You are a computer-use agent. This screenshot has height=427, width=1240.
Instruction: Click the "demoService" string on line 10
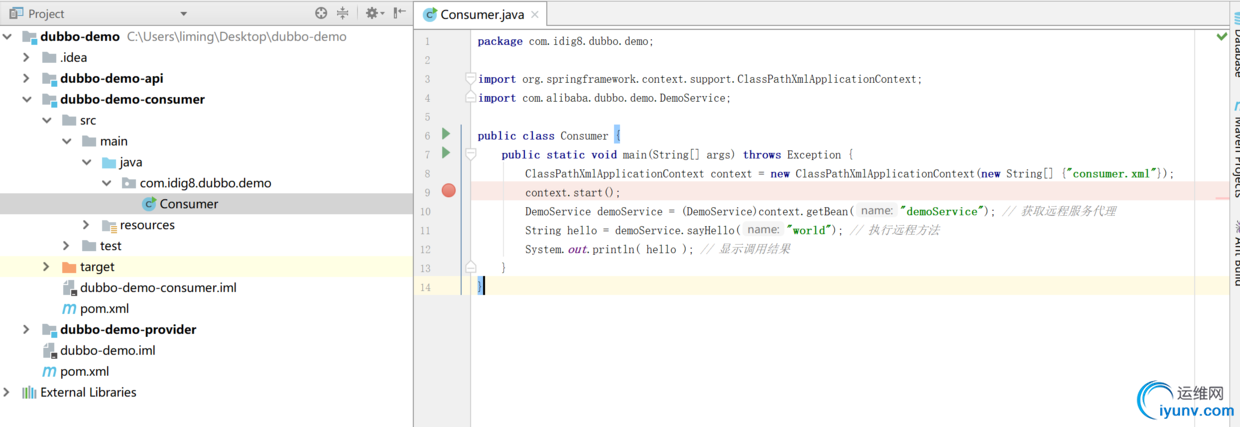940,211
